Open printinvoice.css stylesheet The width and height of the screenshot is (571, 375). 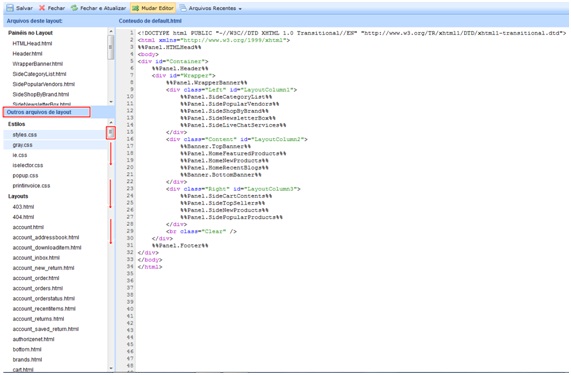click(x=31, y=186)
